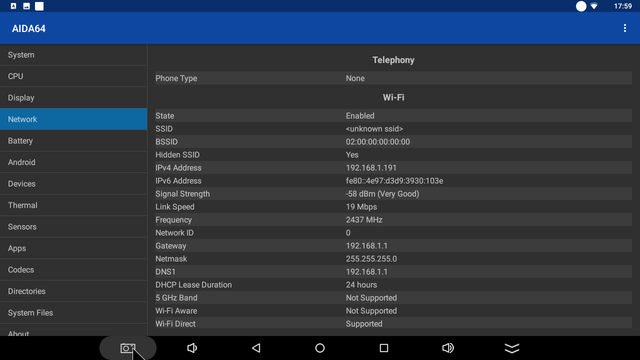The width and height of the screenshot is (640, 360).
Task: Hide navigation bar with double-chevron icon
Action: coord(512,348)
